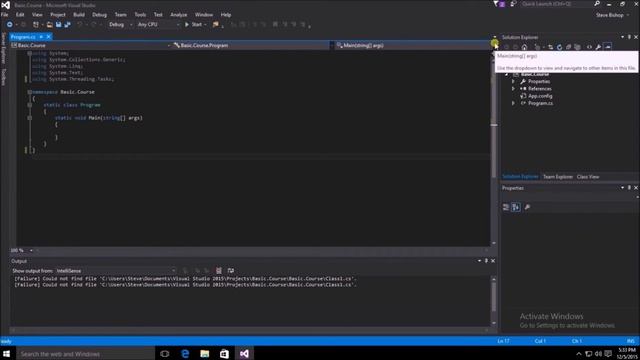The width and height of the screenshot is (640, 360).
Task: Click the Categorized icon in Properties panel
Action: pyautogui.click(x=506, y=207)
